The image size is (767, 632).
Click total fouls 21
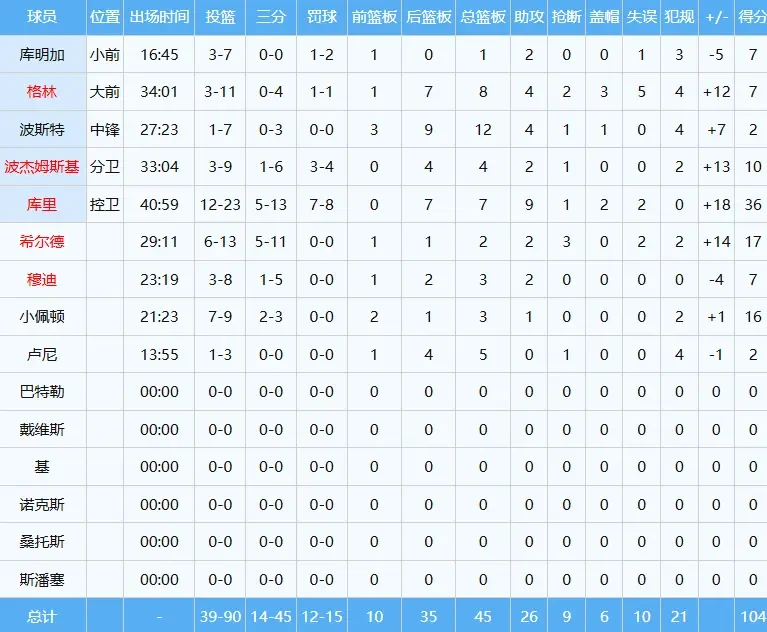tap(679, 617)
